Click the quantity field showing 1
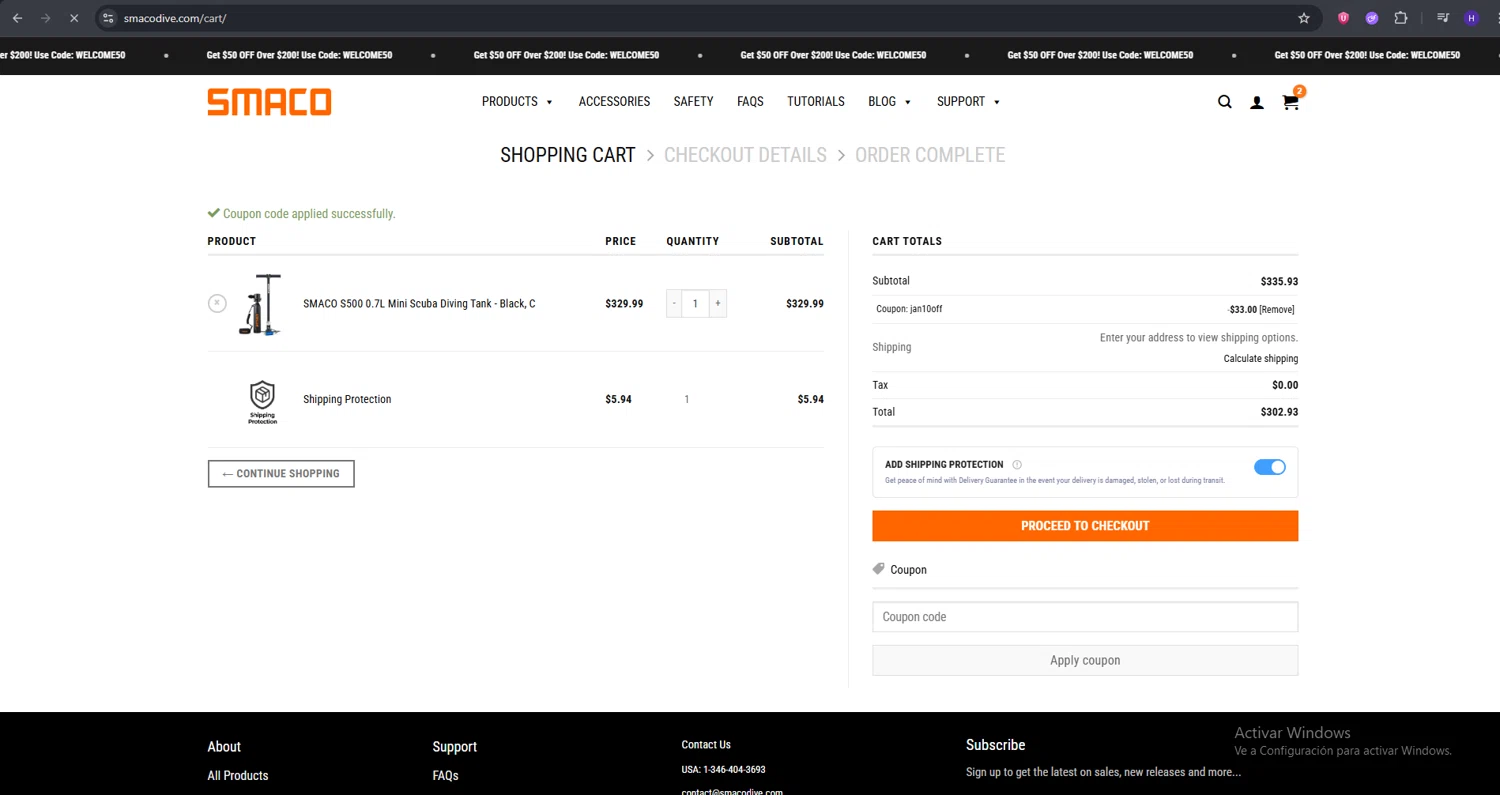1500x795 pixels. (x=696, y=303)
